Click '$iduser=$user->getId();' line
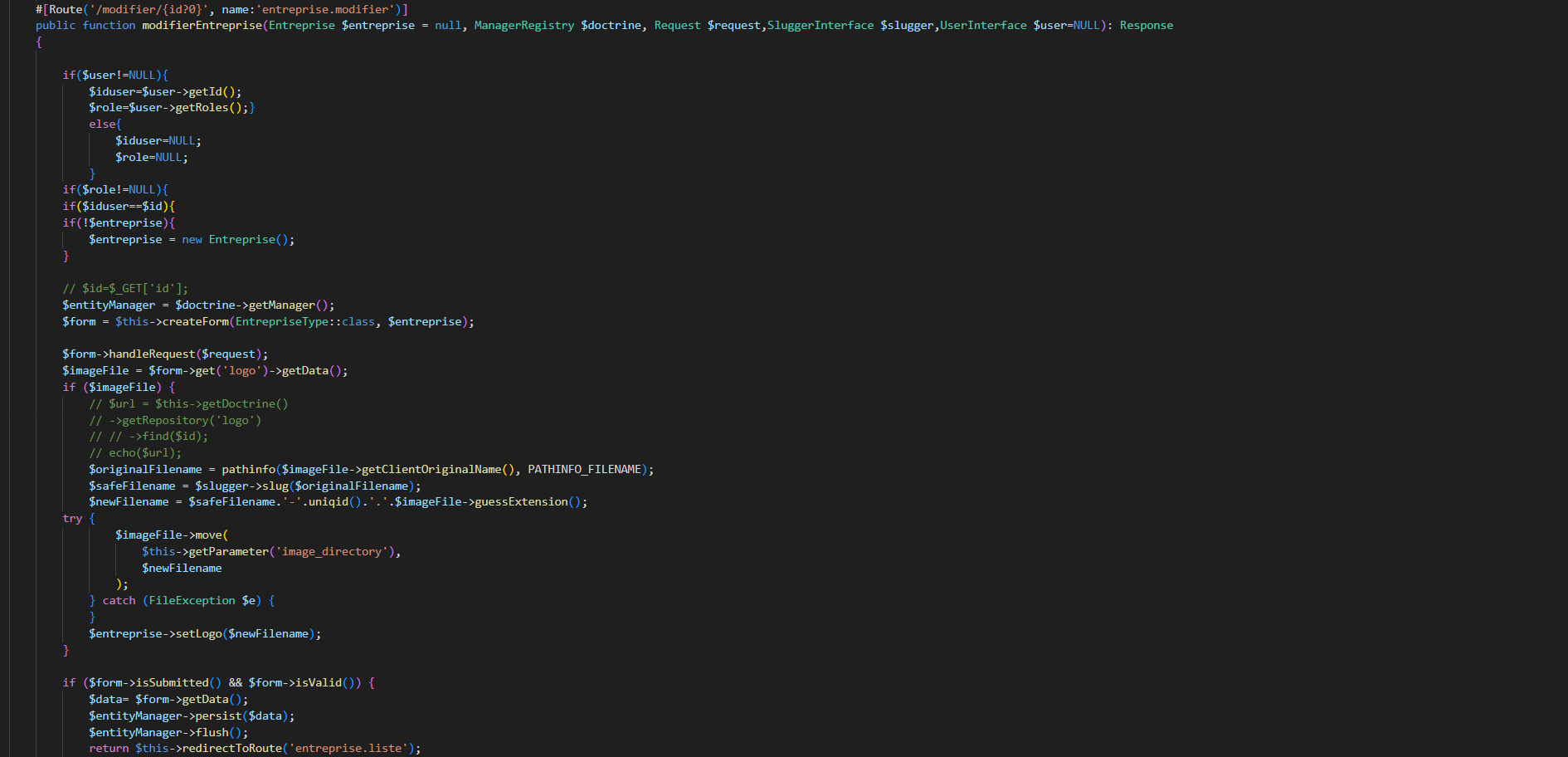The width and height of the screenshot is (1568, 757). pyautogui.click(x=165, y=91)
